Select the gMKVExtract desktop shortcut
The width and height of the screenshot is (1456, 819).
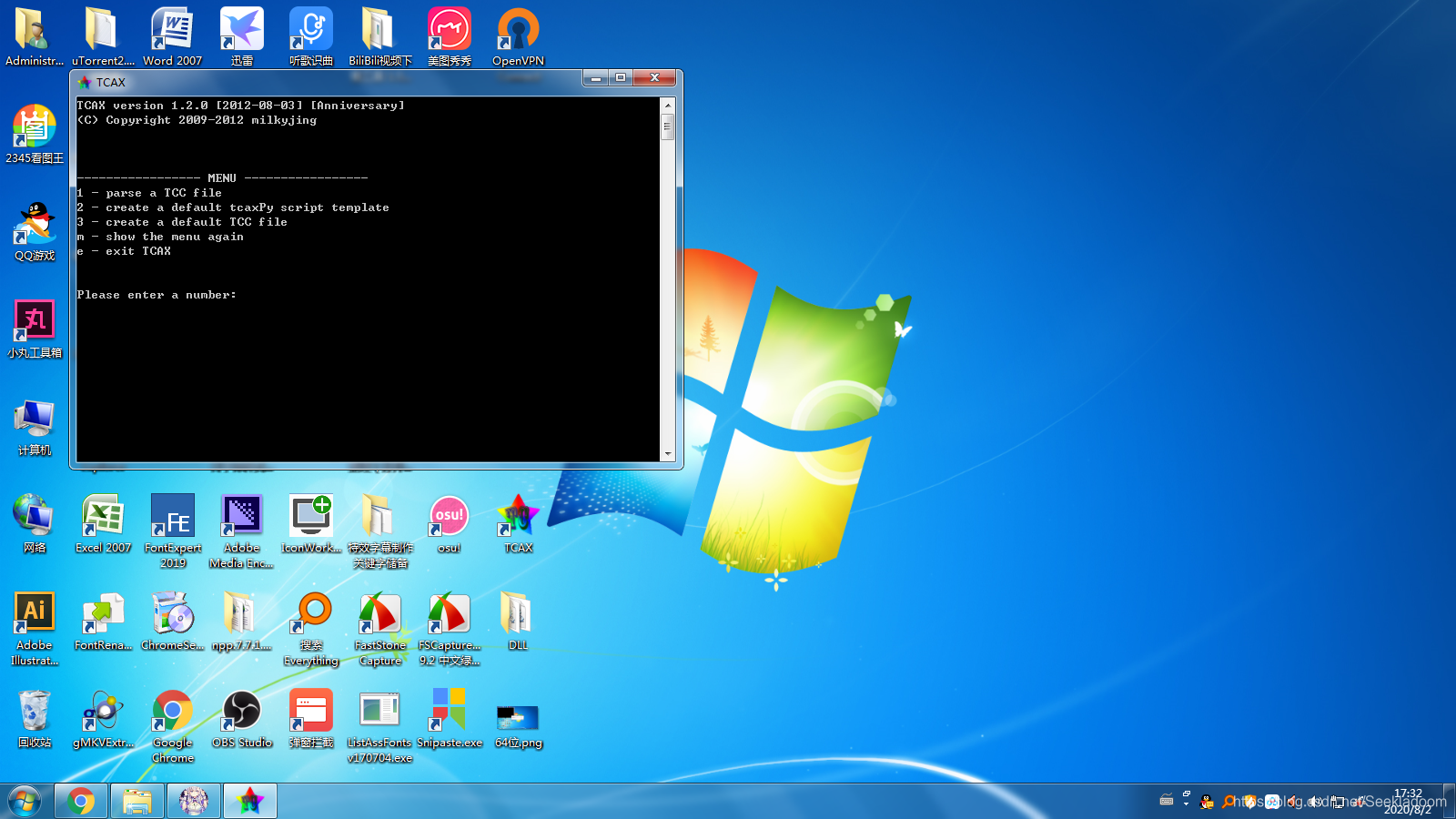click(103, 718)
